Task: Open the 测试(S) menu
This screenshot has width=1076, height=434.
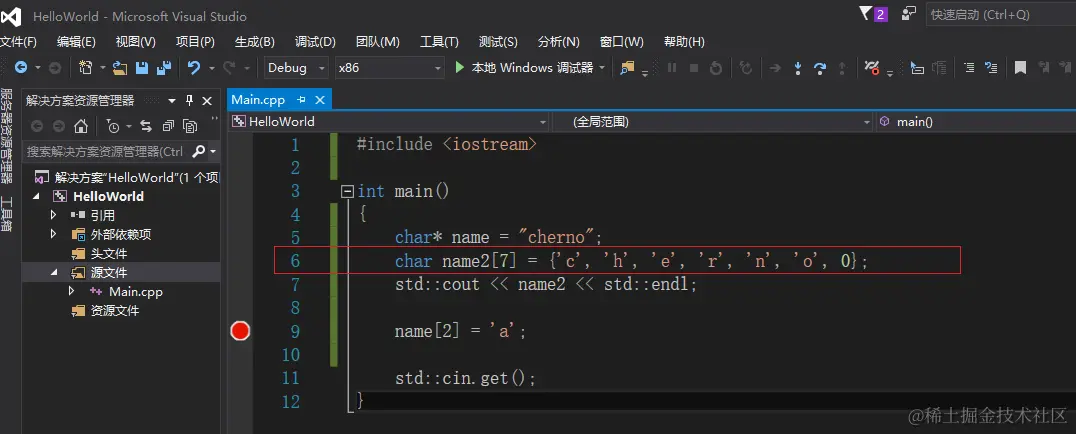Action: pyautogui.click(x=498, y=42)
